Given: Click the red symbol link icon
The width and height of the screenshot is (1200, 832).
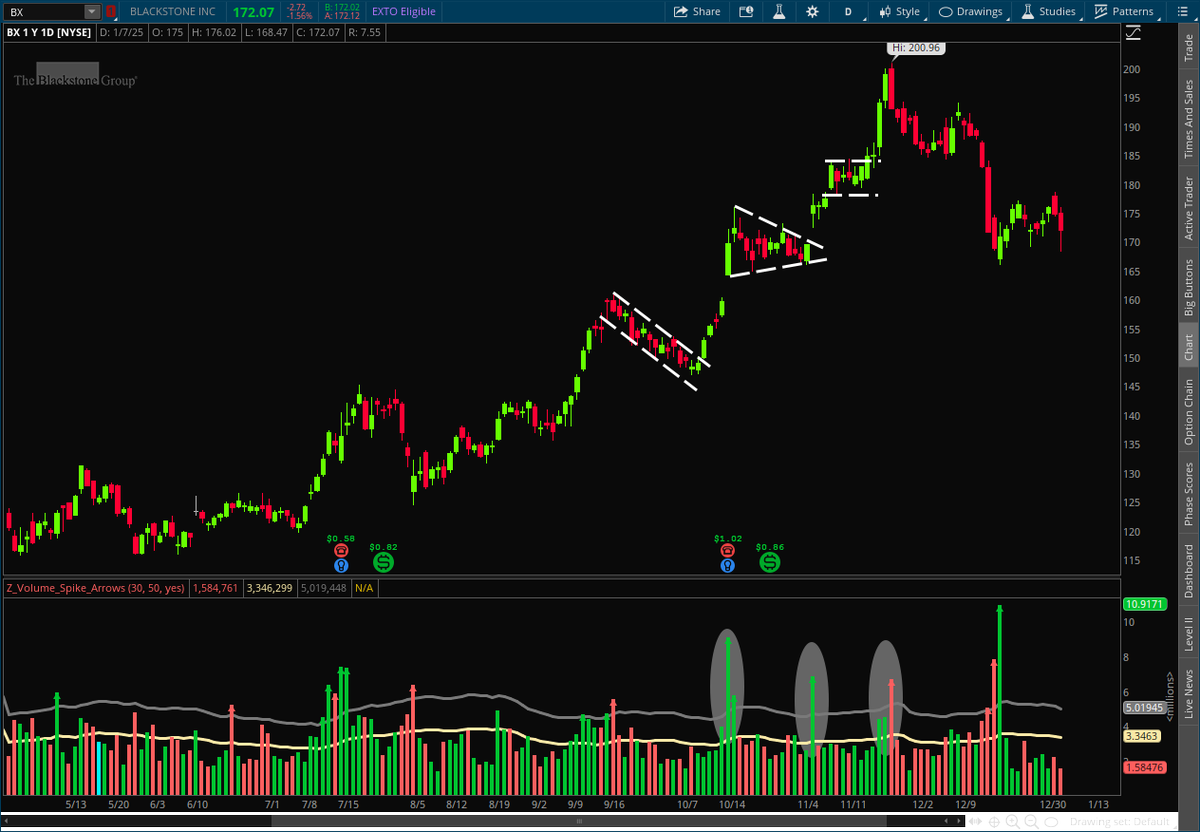Looking at the screenshot, I should (x=110, y=12).
